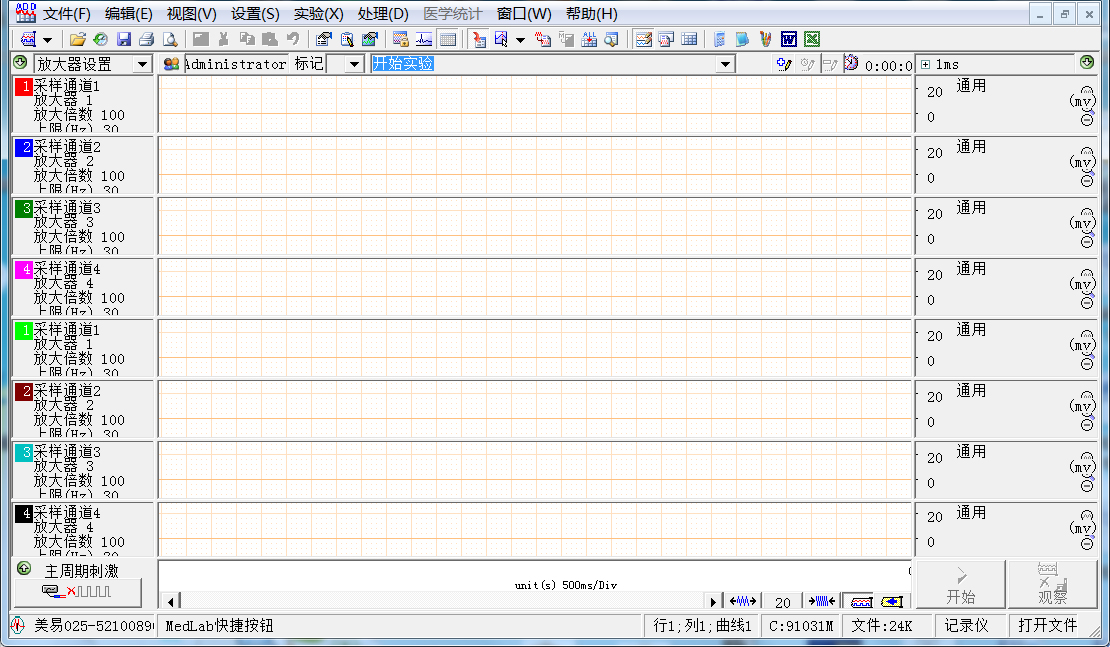The height and width of the screenshot is (647, 1110).
Task: Open the 标记 dropdown list
Action: (354, 64)
